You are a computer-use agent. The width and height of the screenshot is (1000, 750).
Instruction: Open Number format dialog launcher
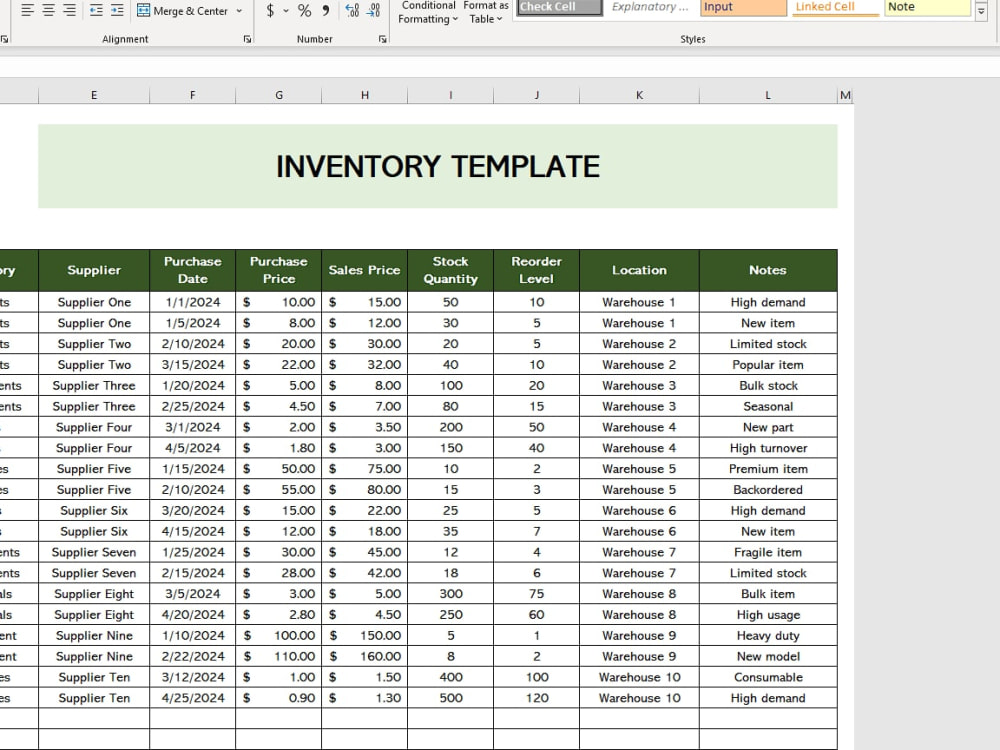383,40
